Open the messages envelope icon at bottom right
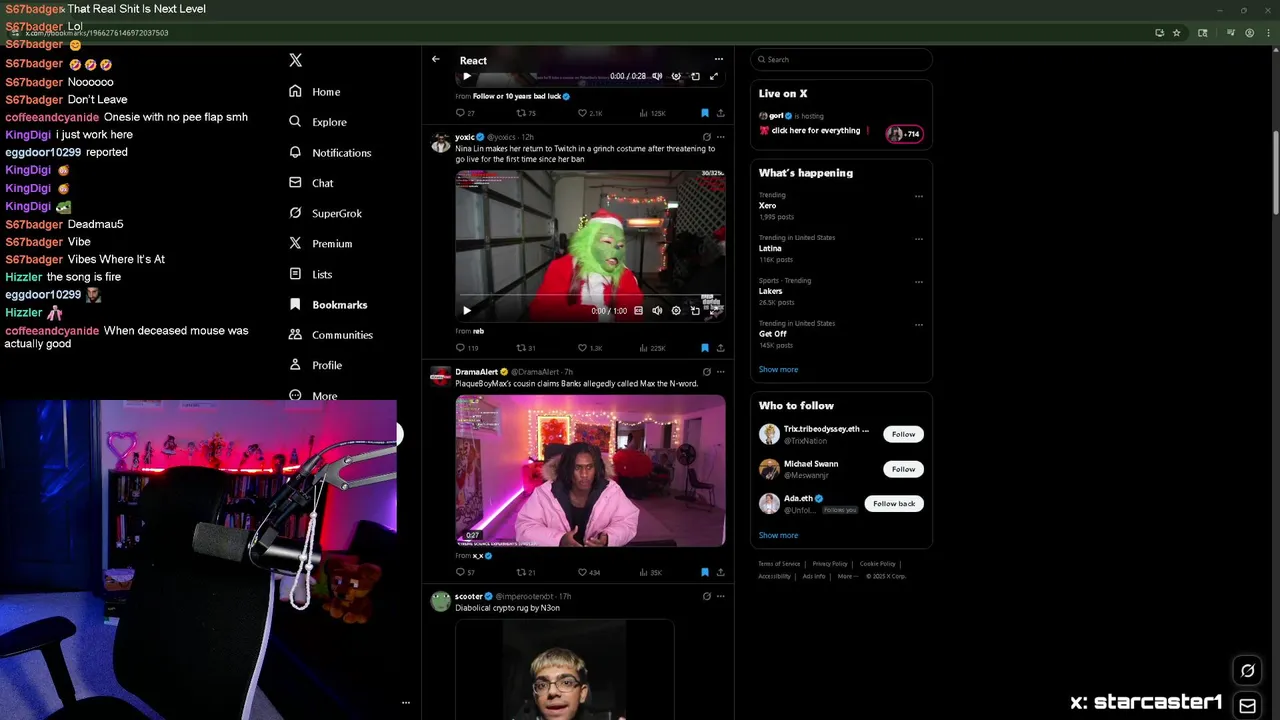Screen dimensions: 1280x720 pyautogui.click(x=1247, y=705)
